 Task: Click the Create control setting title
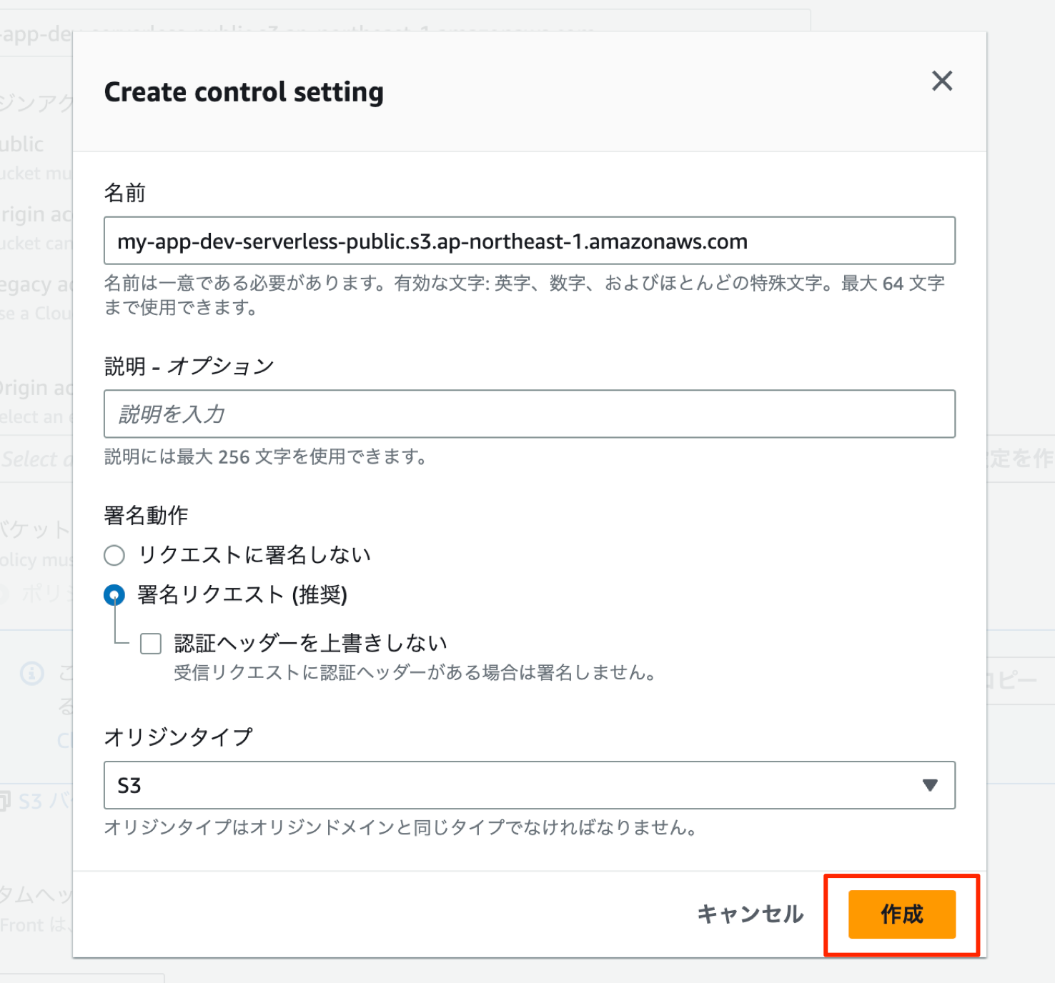pos(244,92)
